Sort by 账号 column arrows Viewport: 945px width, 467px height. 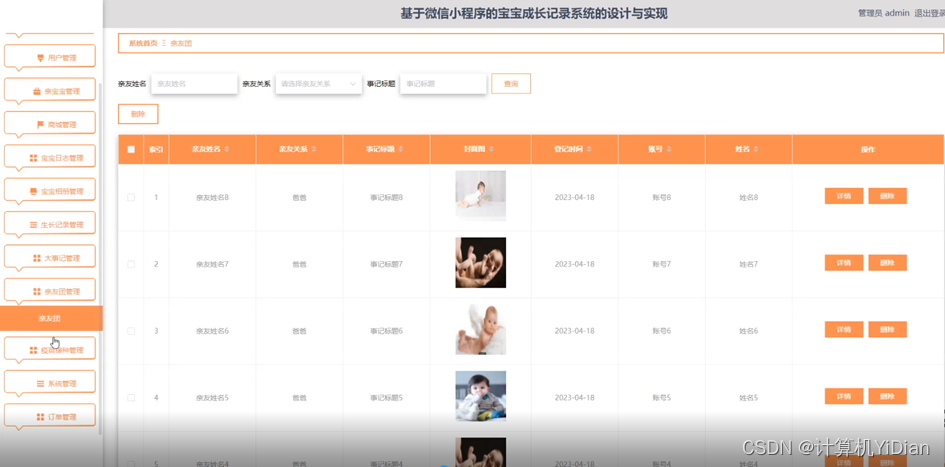(x=669, y=149)
